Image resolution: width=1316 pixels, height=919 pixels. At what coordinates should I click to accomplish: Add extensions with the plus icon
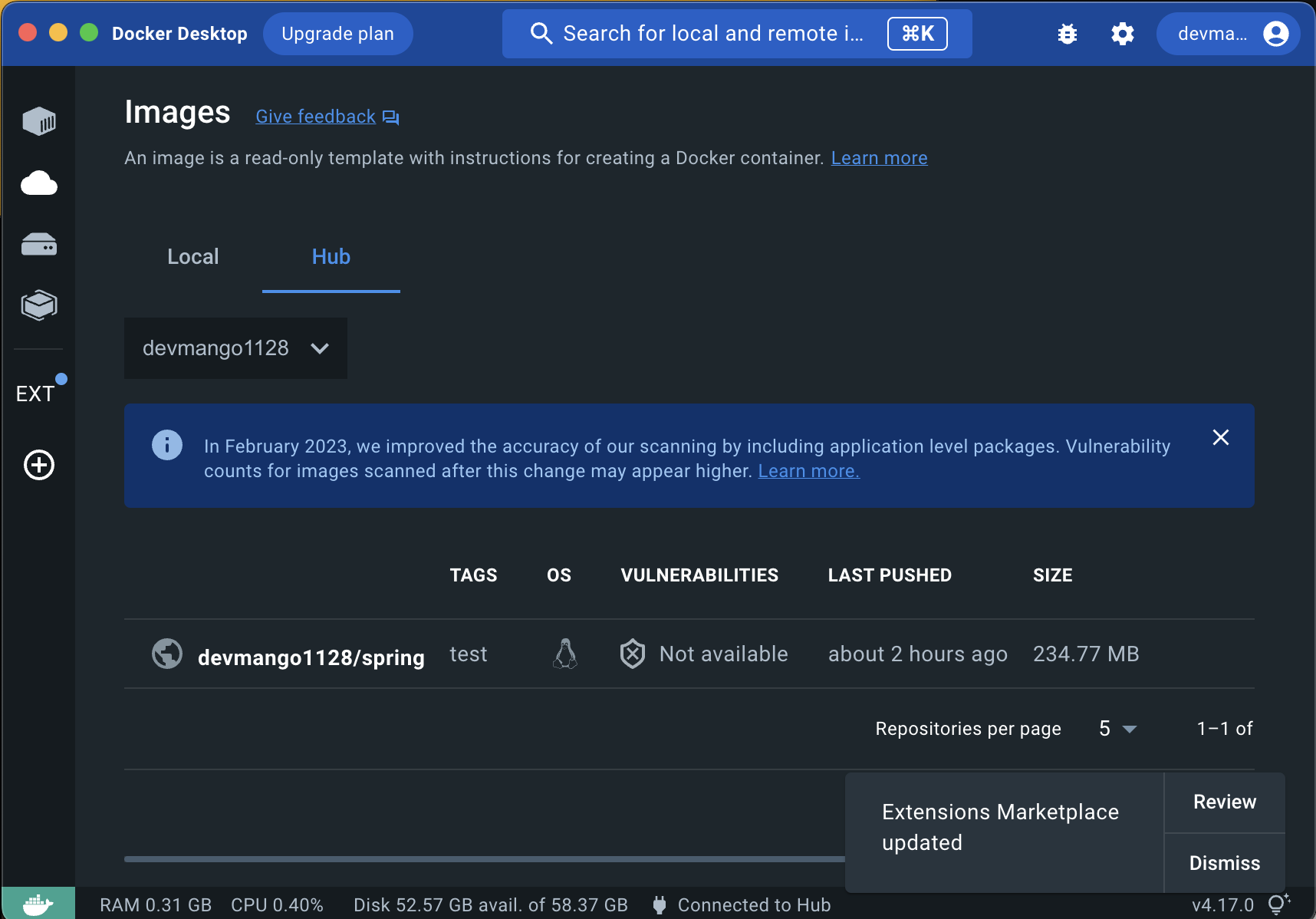(x=39, y=465)
